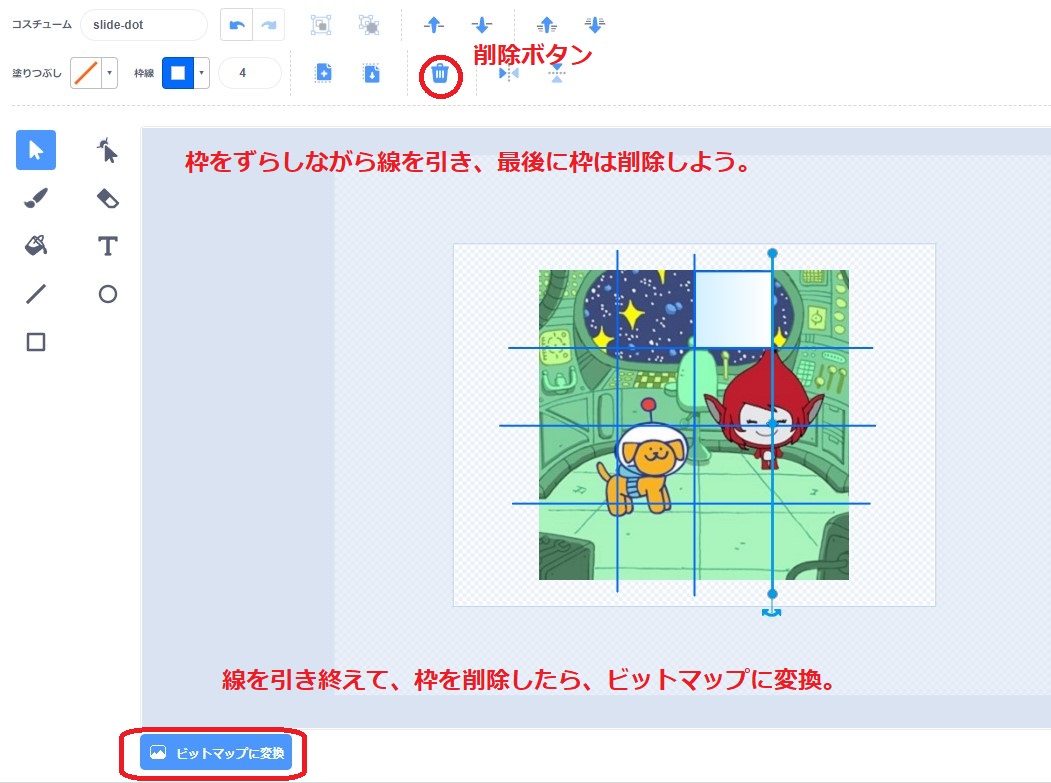Ungroup the selected objects
1051x783 pixels.
369,25
